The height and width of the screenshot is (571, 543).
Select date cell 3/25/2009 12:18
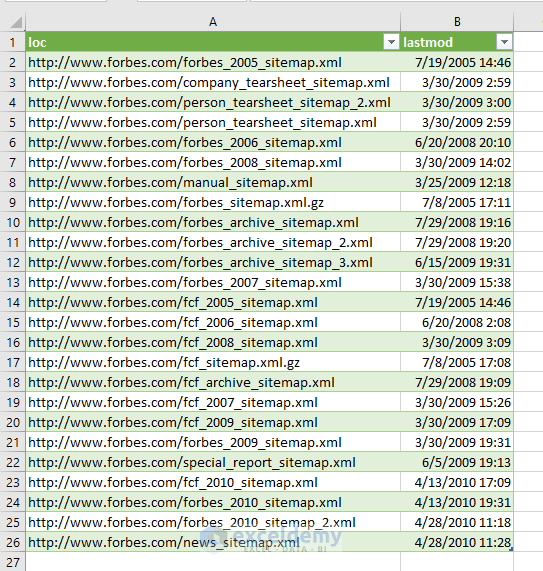point(457,182)
